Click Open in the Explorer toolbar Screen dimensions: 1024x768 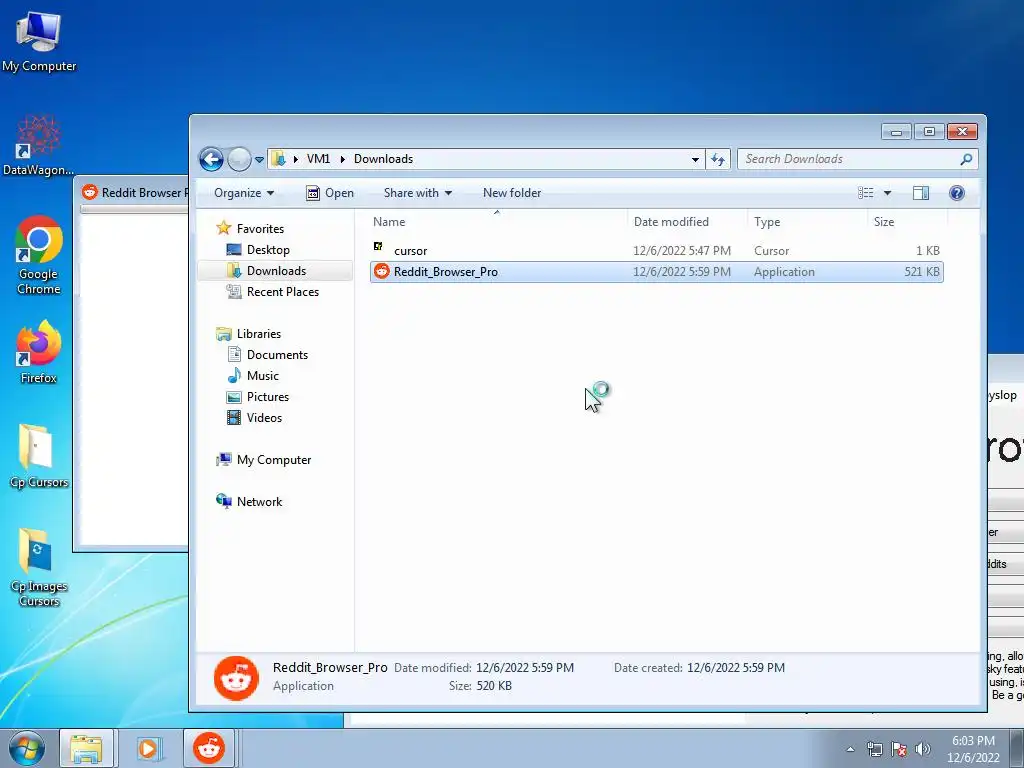tap(330, 193)
